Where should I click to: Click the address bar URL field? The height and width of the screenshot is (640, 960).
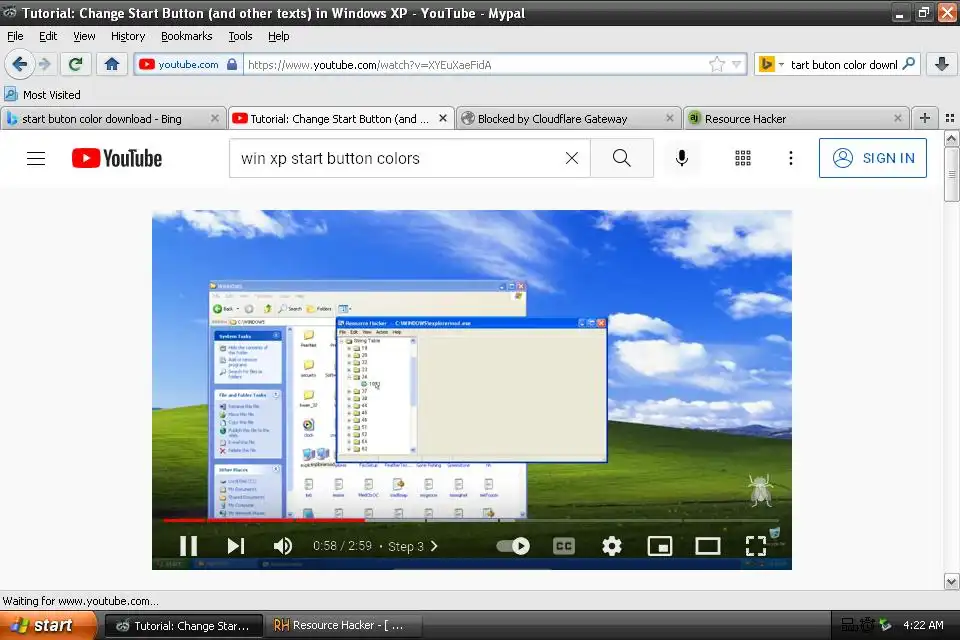tap(474, 64)
